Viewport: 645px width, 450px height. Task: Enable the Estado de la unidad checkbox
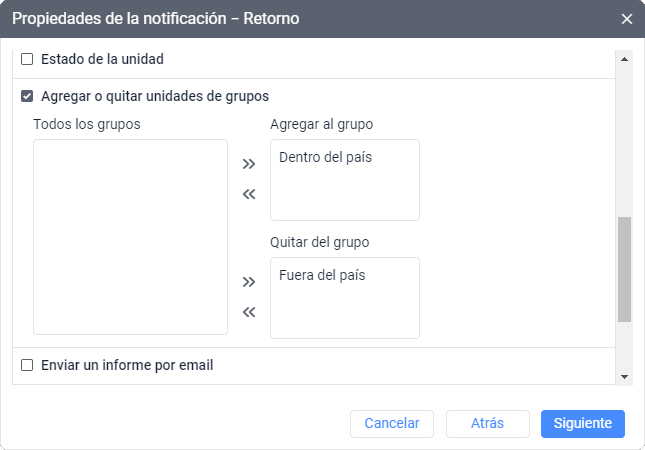pyautogui.click(x=27, y=59)
